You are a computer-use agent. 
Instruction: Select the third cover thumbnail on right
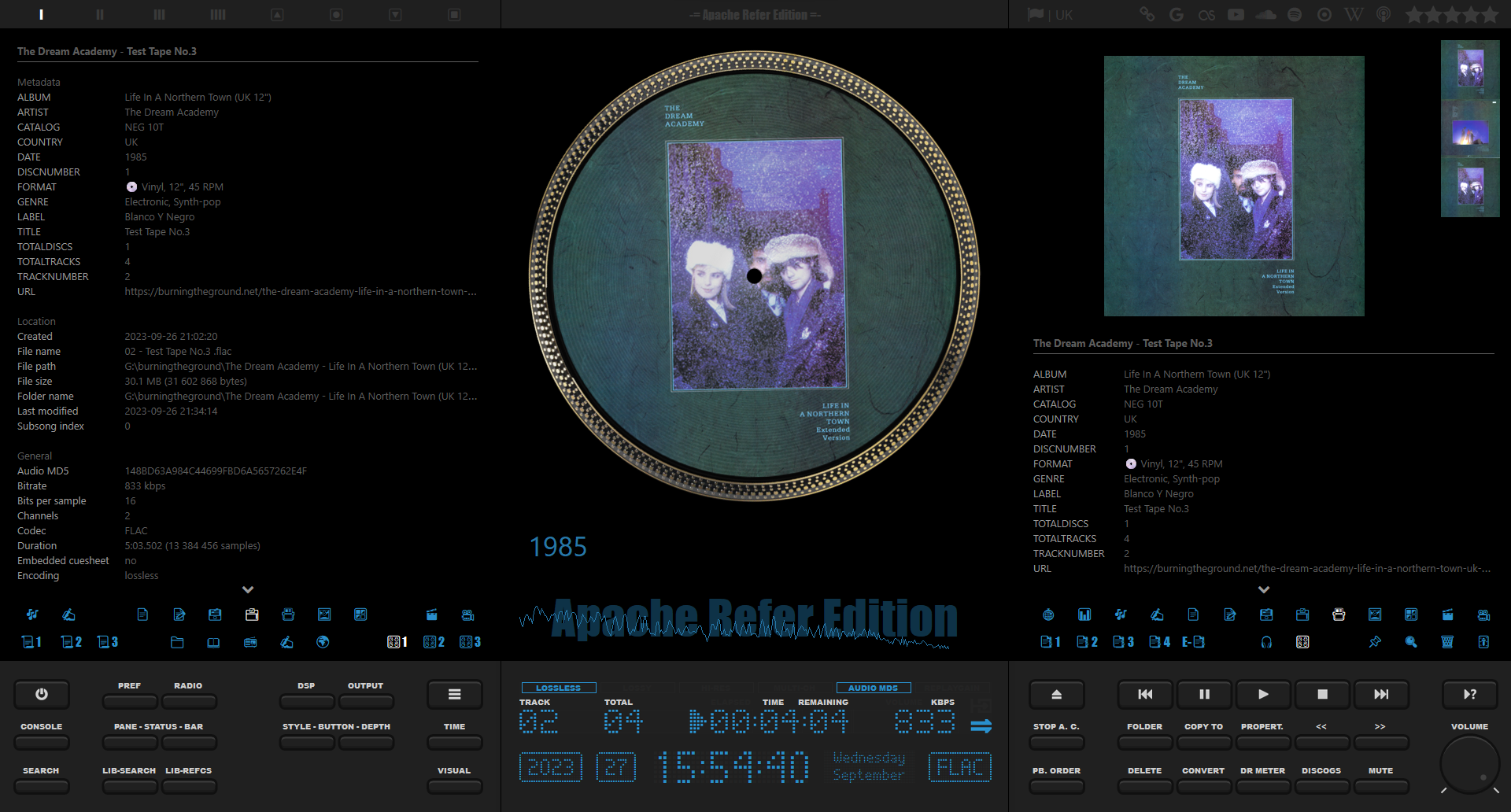(x=1470, y=187)
